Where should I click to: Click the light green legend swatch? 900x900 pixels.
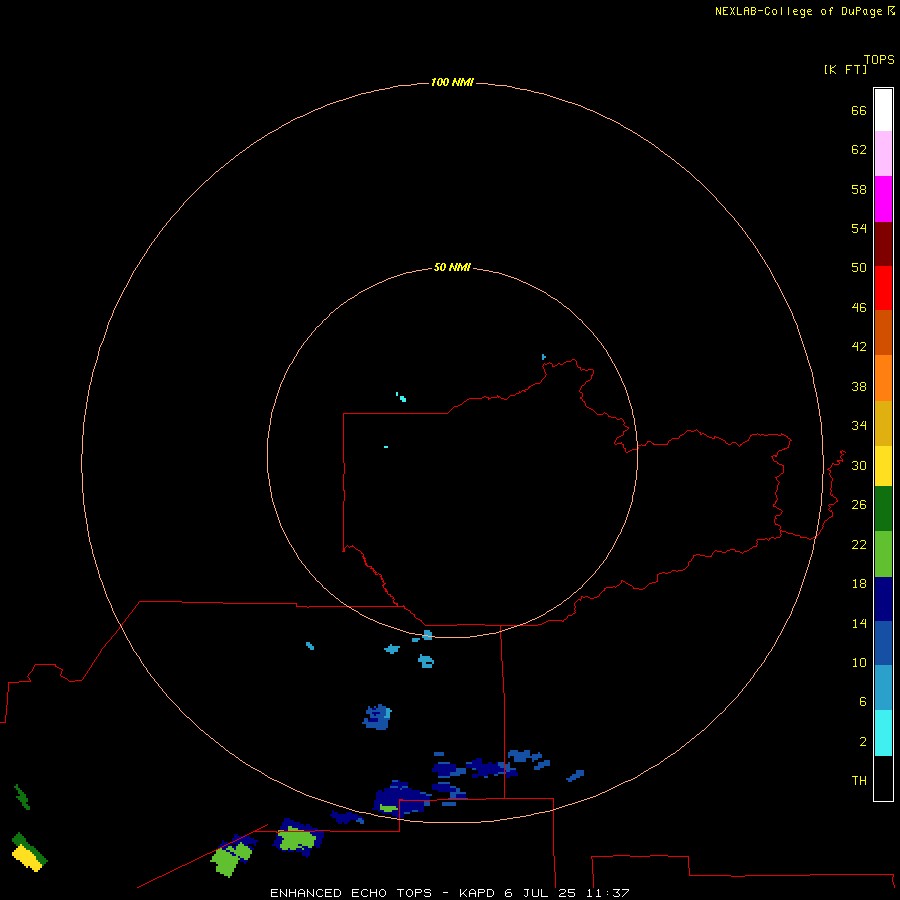tap(883, 554)
